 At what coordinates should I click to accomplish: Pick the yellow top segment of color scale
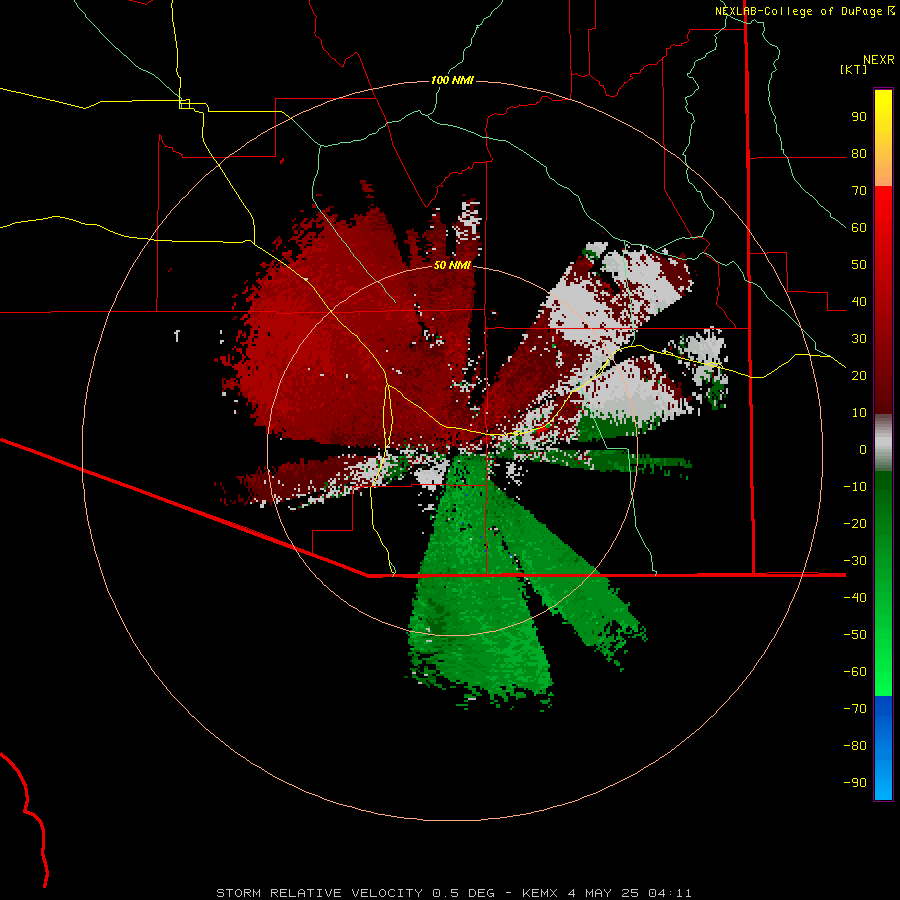pyautogui.click(x=883, y=137)
